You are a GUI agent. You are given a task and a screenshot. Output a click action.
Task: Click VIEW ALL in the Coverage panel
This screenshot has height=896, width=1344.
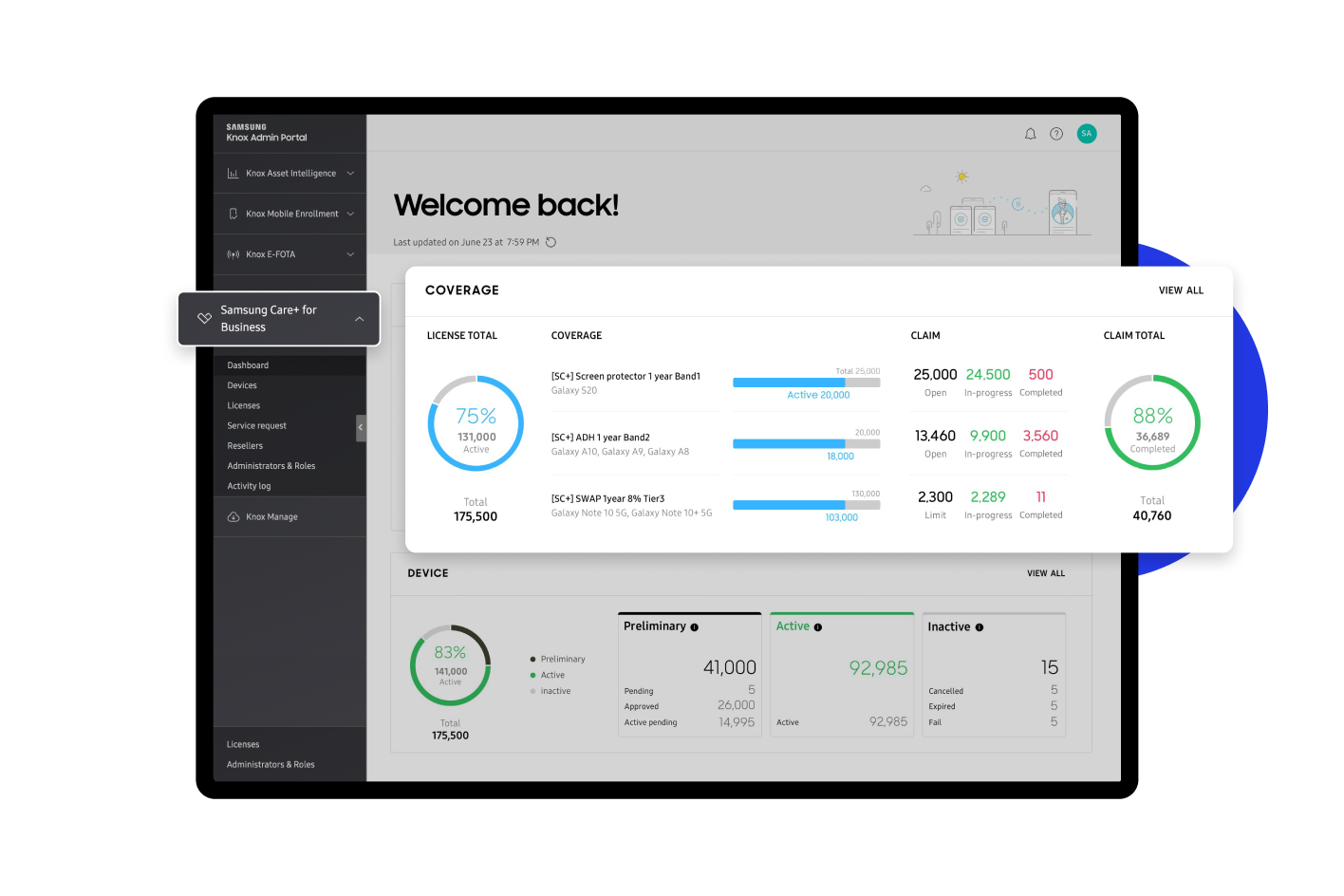click(1180, 290)
